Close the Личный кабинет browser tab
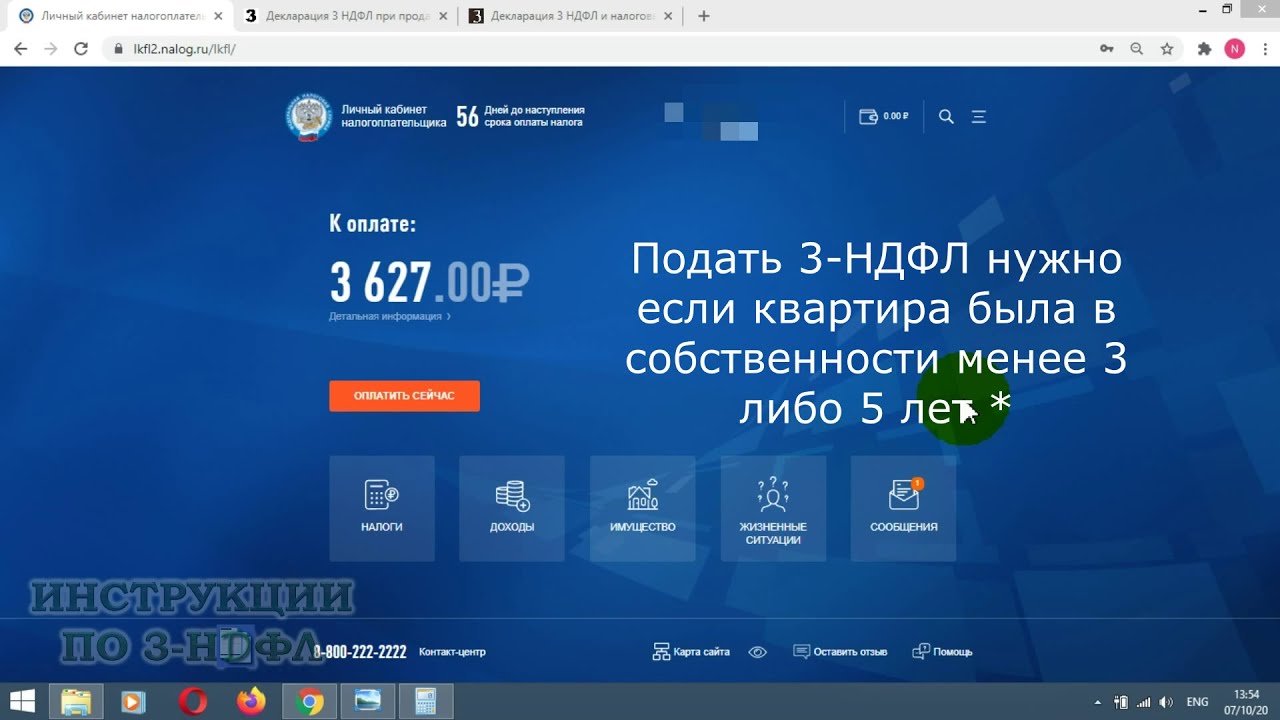 click(x=218, y=16)
